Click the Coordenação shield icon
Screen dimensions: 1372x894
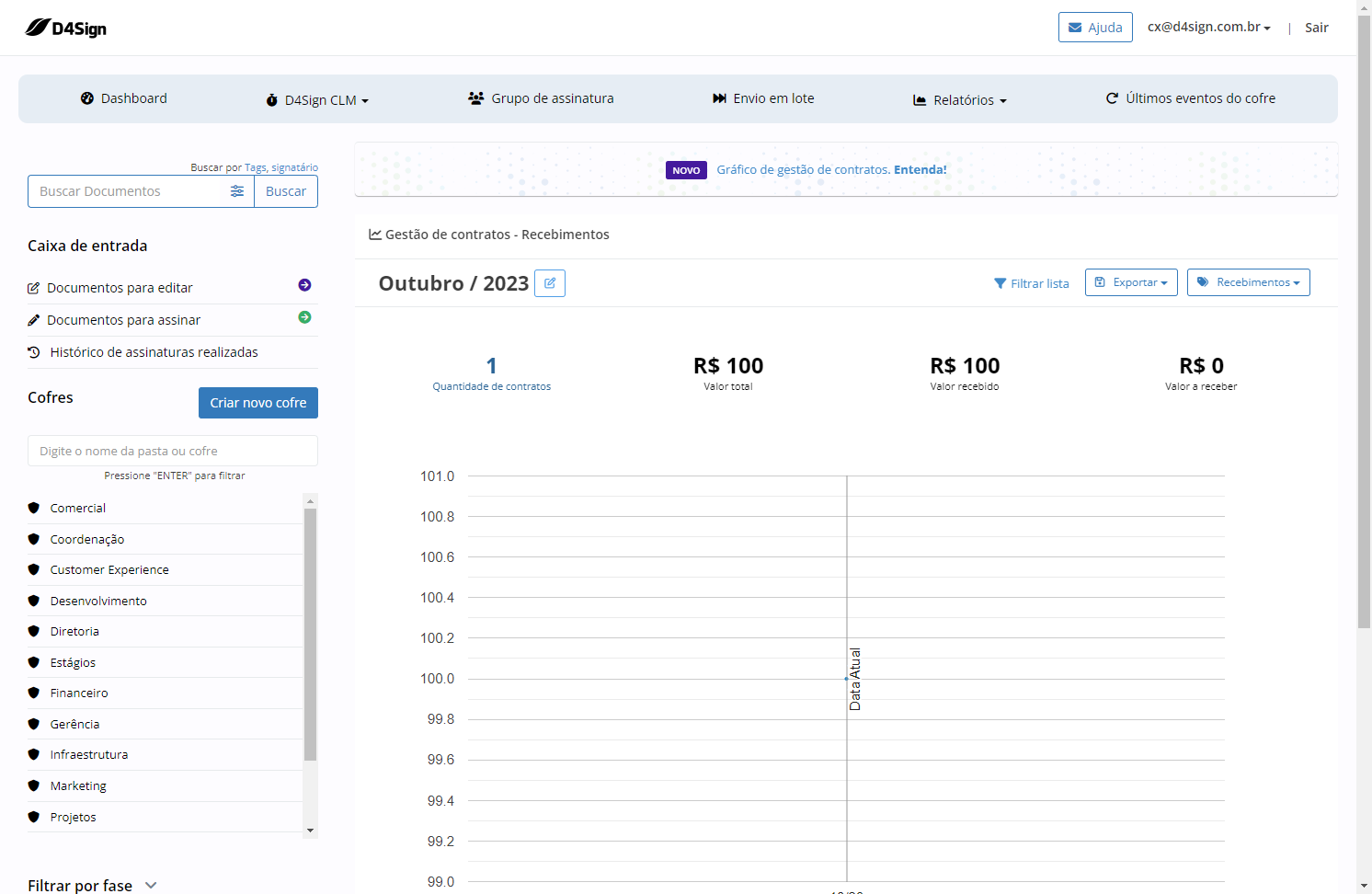[34, 539]
